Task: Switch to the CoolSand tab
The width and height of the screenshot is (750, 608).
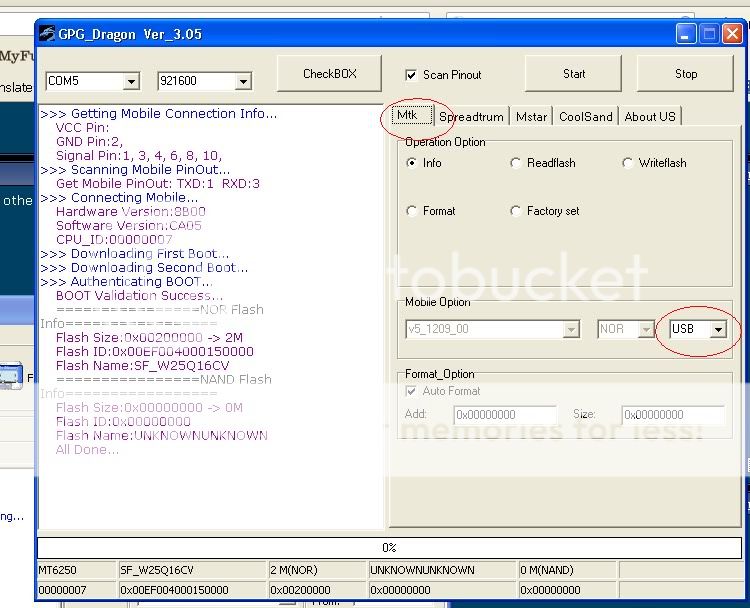Action: (585, 117)
